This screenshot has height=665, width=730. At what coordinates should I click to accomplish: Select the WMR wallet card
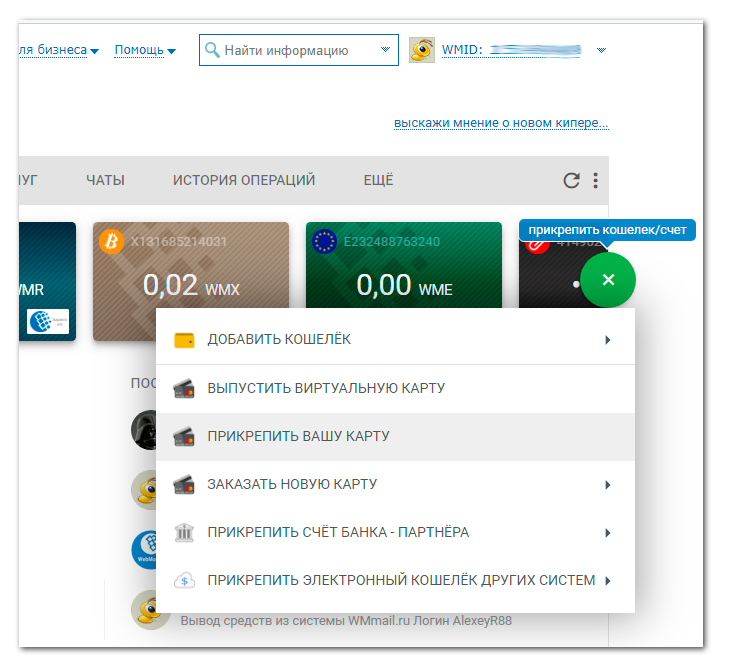47,281
